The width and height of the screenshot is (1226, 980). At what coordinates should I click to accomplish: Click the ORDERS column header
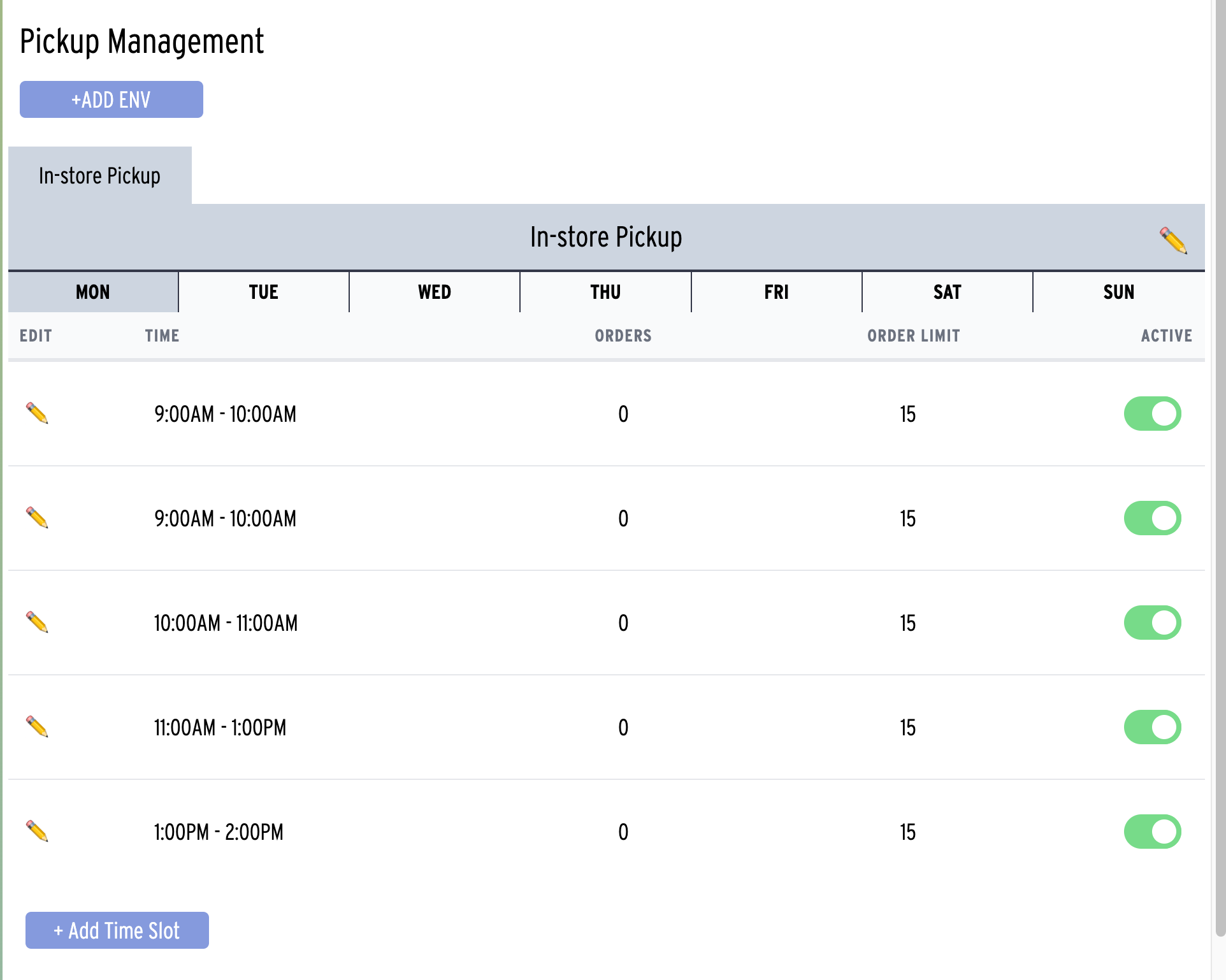click(623, 336)
